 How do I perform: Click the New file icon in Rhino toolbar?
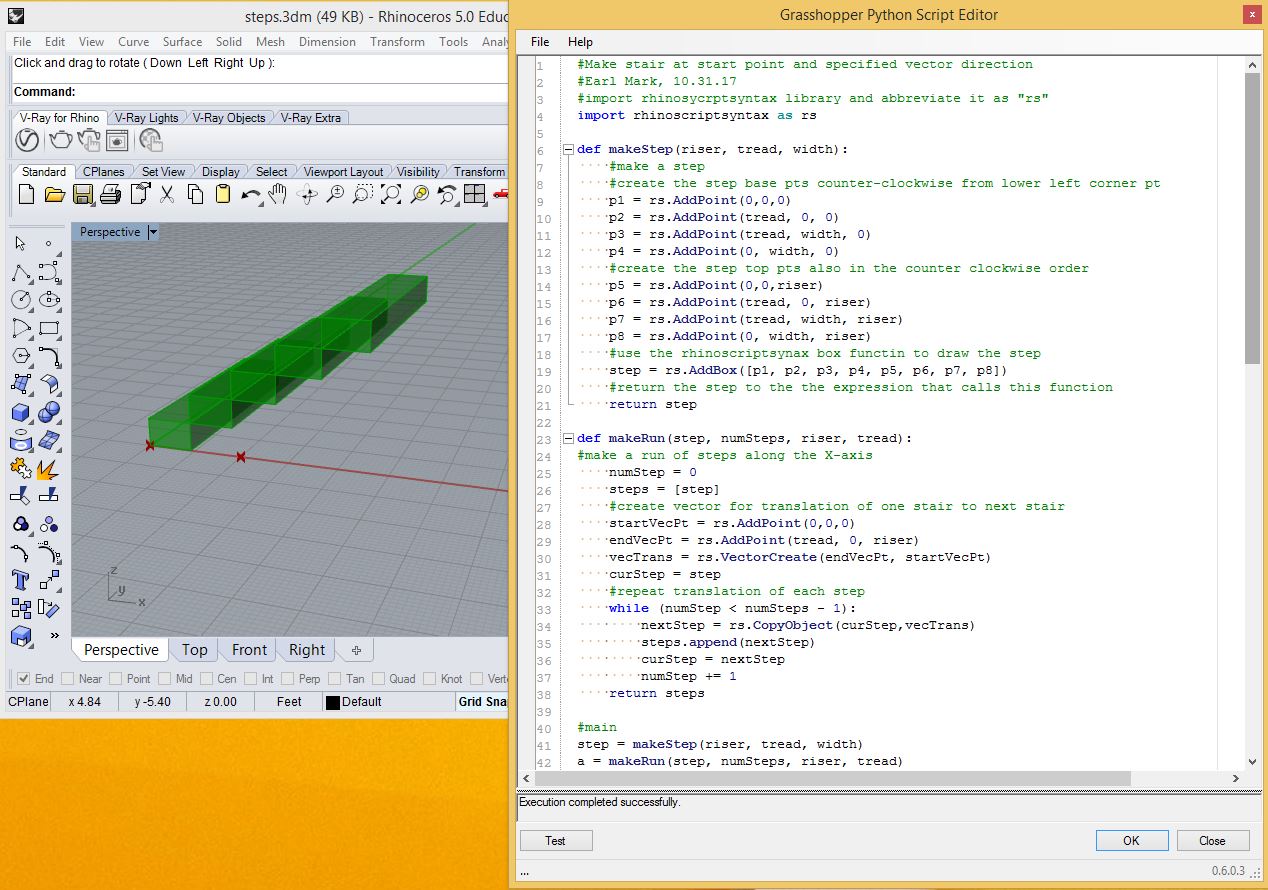pos(26,194)
